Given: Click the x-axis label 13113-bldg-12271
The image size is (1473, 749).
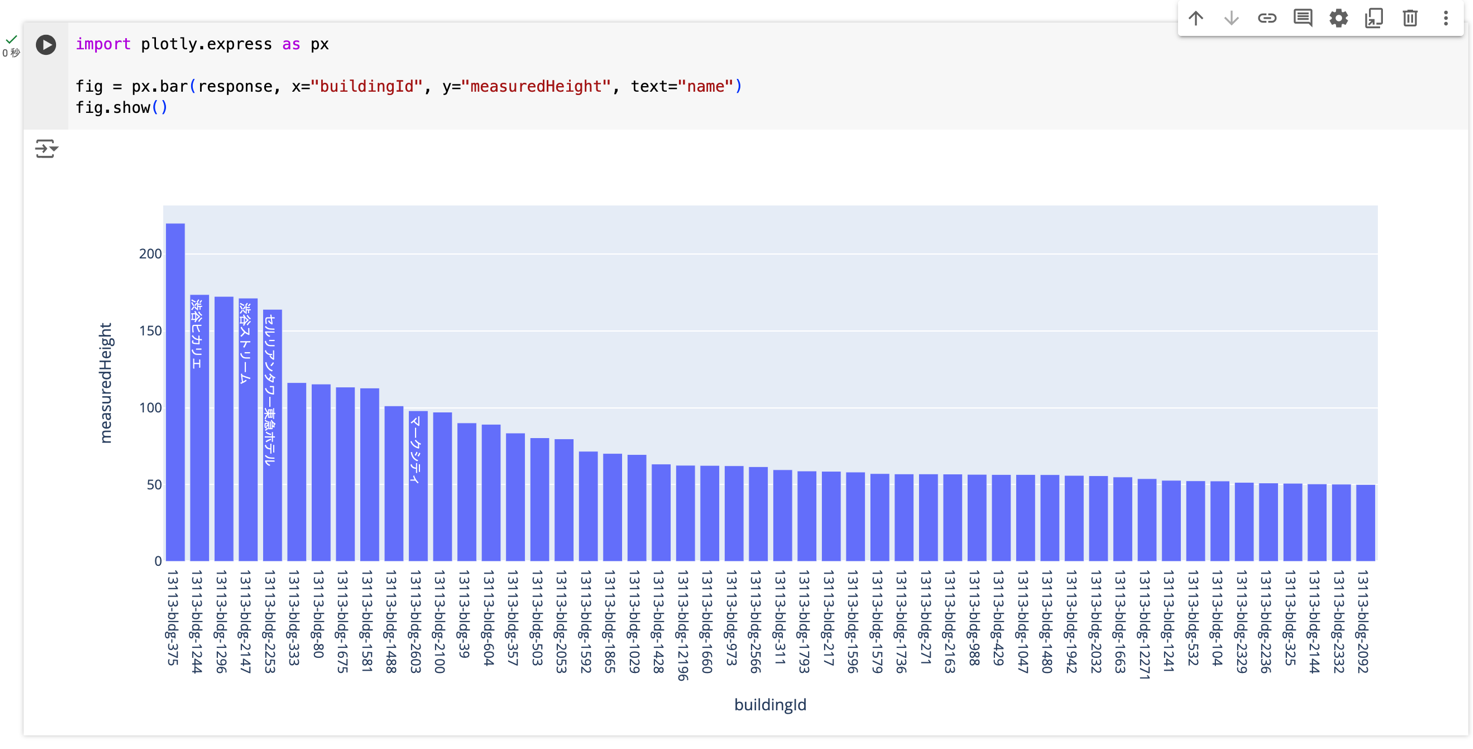Looking at the screenshot, I should coord(1145,626).
